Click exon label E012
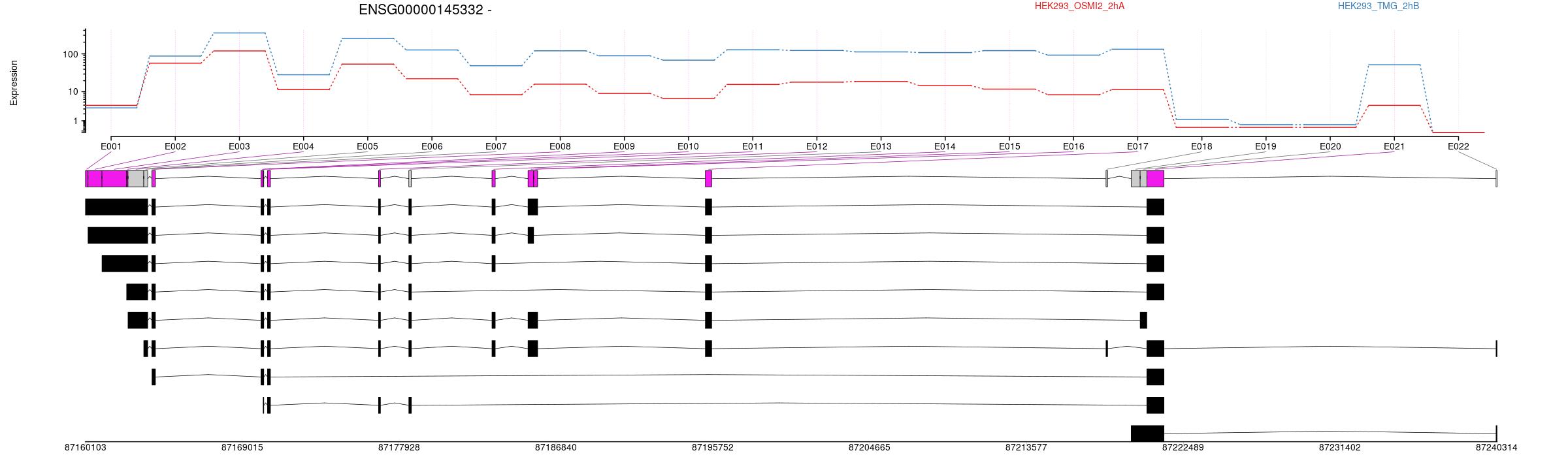 click(x=817, y=146)
